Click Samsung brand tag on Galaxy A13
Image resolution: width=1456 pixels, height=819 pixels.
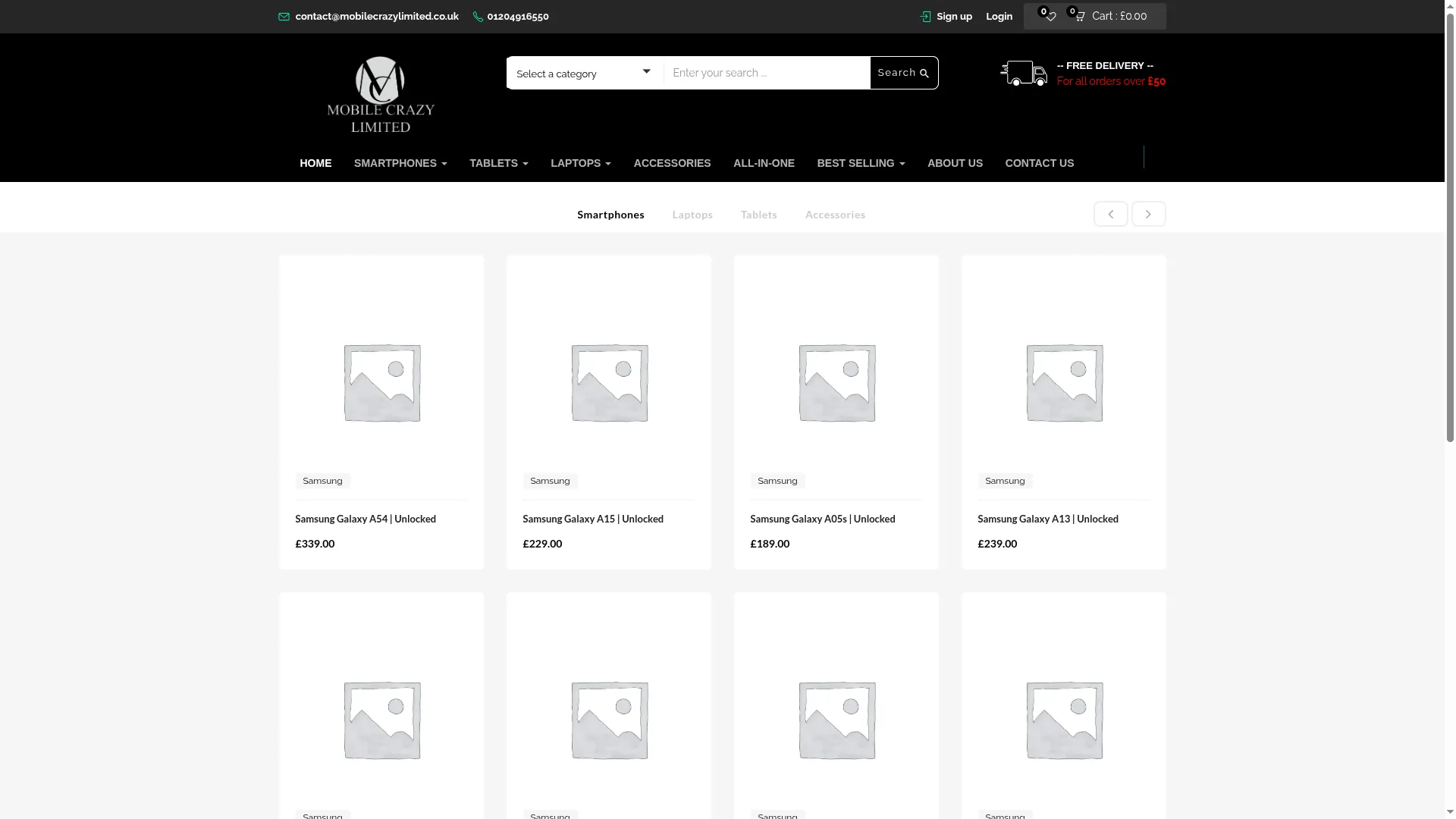click(x=1005, y=481)
